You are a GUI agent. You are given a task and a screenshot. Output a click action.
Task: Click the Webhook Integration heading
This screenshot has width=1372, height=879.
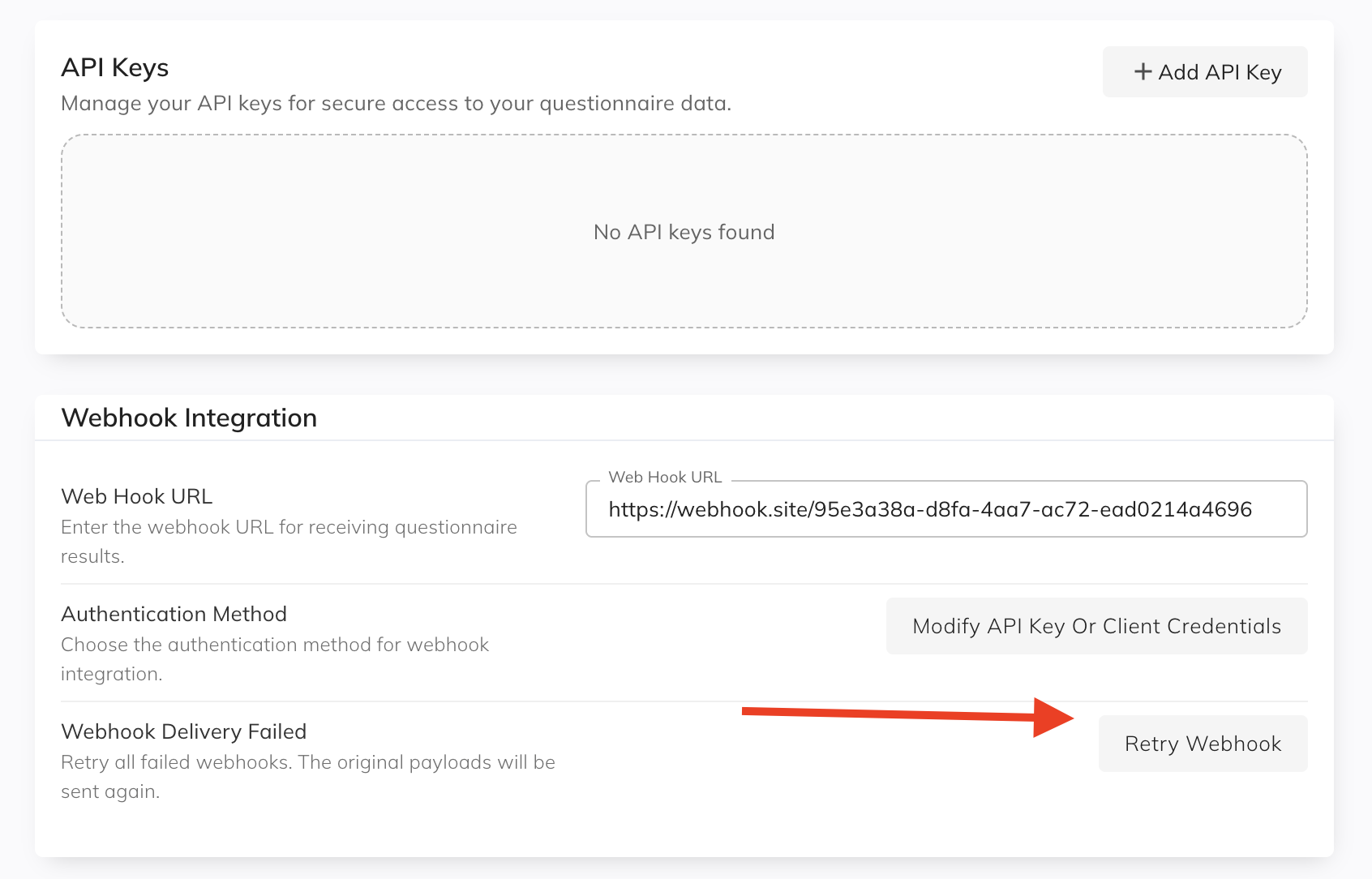[189, 418]
